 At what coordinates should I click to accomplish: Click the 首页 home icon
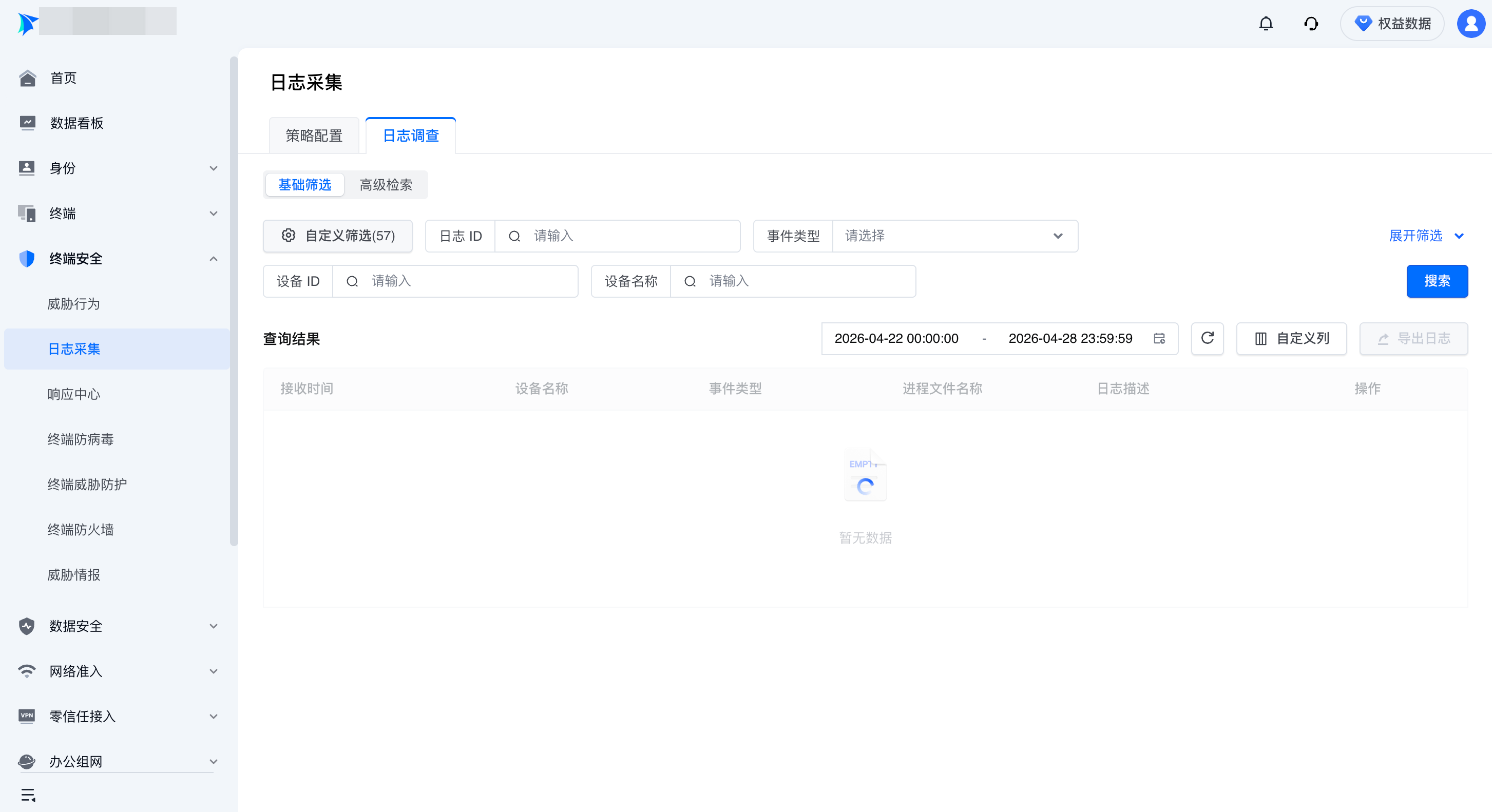tap(27, 78)
